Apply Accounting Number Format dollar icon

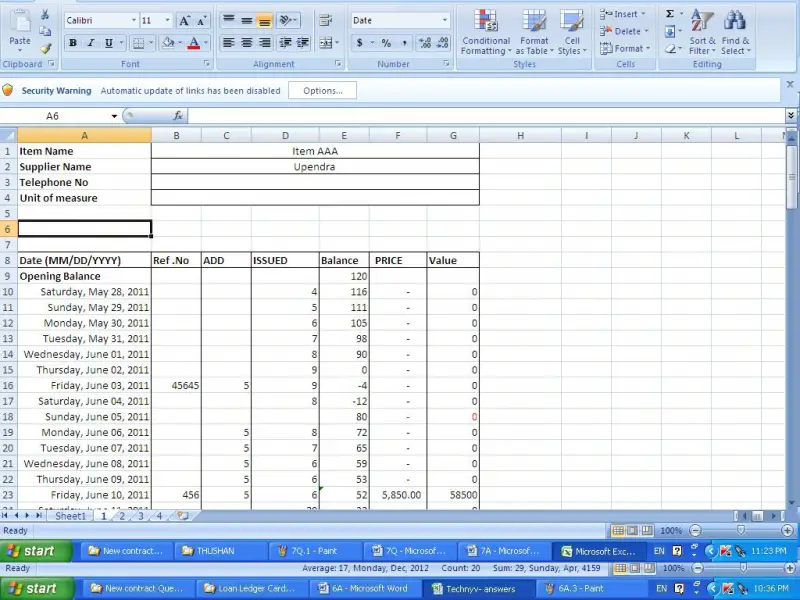pyautogui.click(x=360, y=43)
